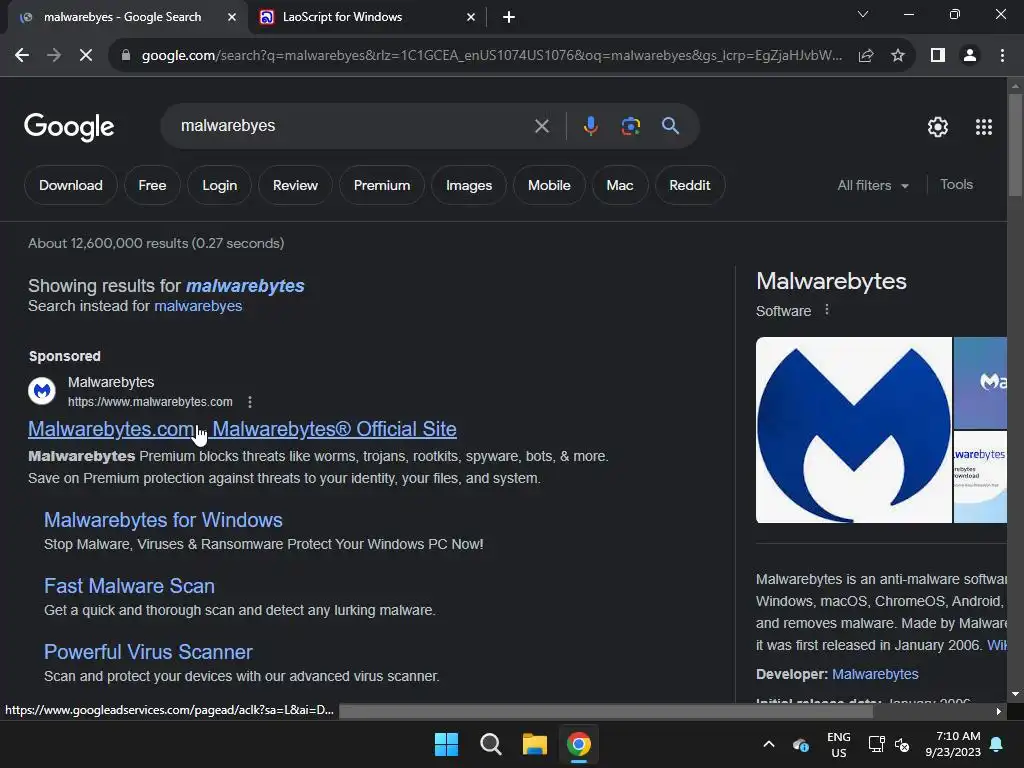Click the lock icon in address bar
This screenshot has width=1024, height=768.
pos(126,56)
